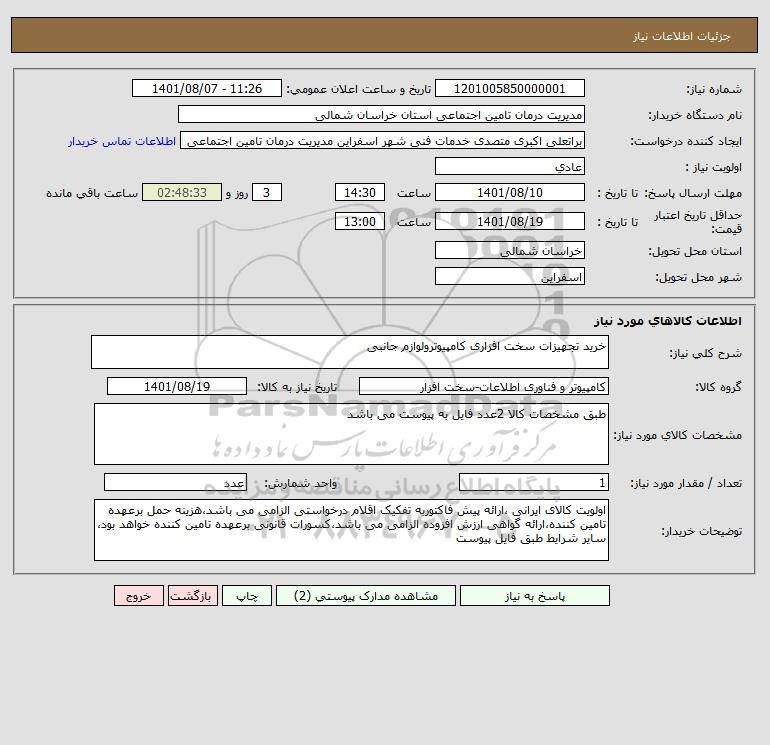Open اطلاعات تماس خریدار link

pos(122,141)
